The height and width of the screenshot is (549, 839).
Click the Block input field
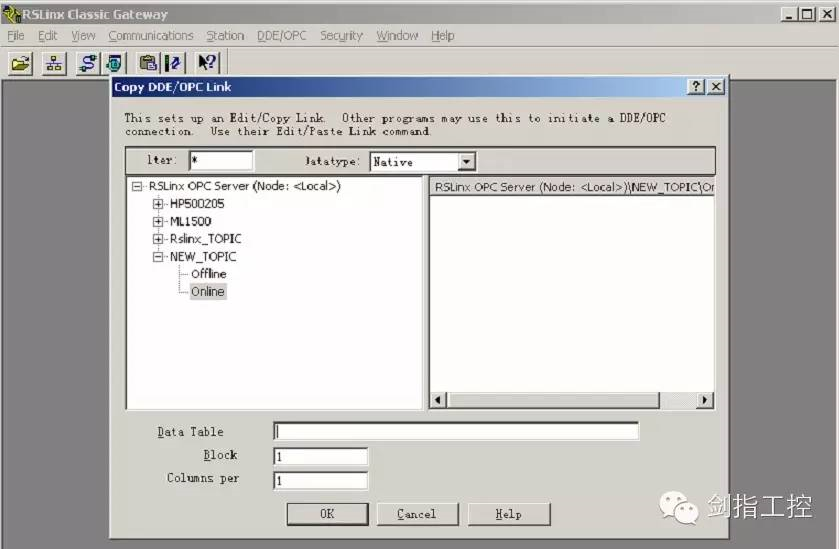[x=321, y=456]
